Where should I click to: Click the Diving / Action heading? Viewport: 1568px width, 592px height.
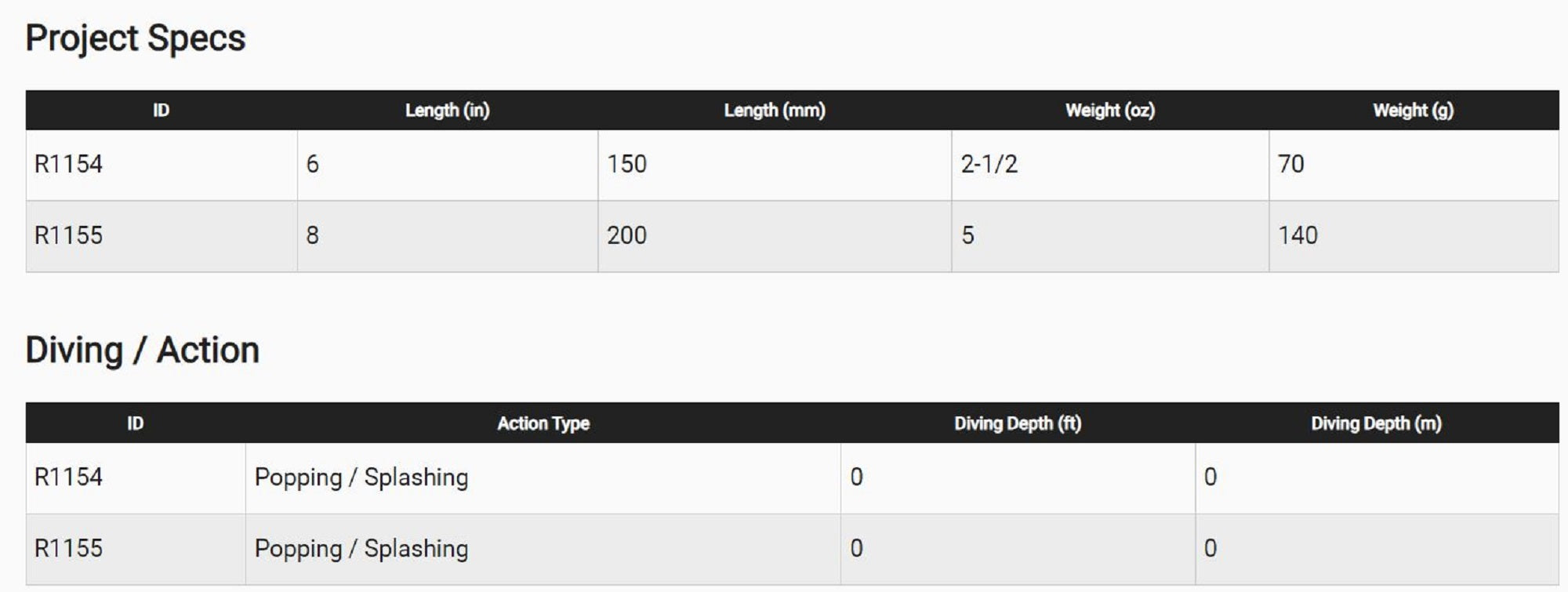[x=142, y=350]
